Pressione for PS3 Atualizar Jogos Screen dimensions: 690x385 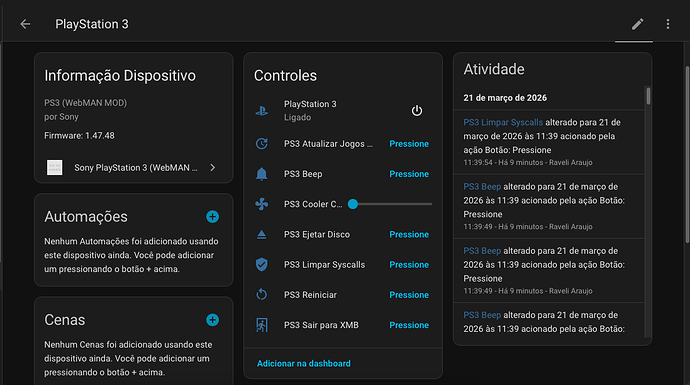[409, 144]
